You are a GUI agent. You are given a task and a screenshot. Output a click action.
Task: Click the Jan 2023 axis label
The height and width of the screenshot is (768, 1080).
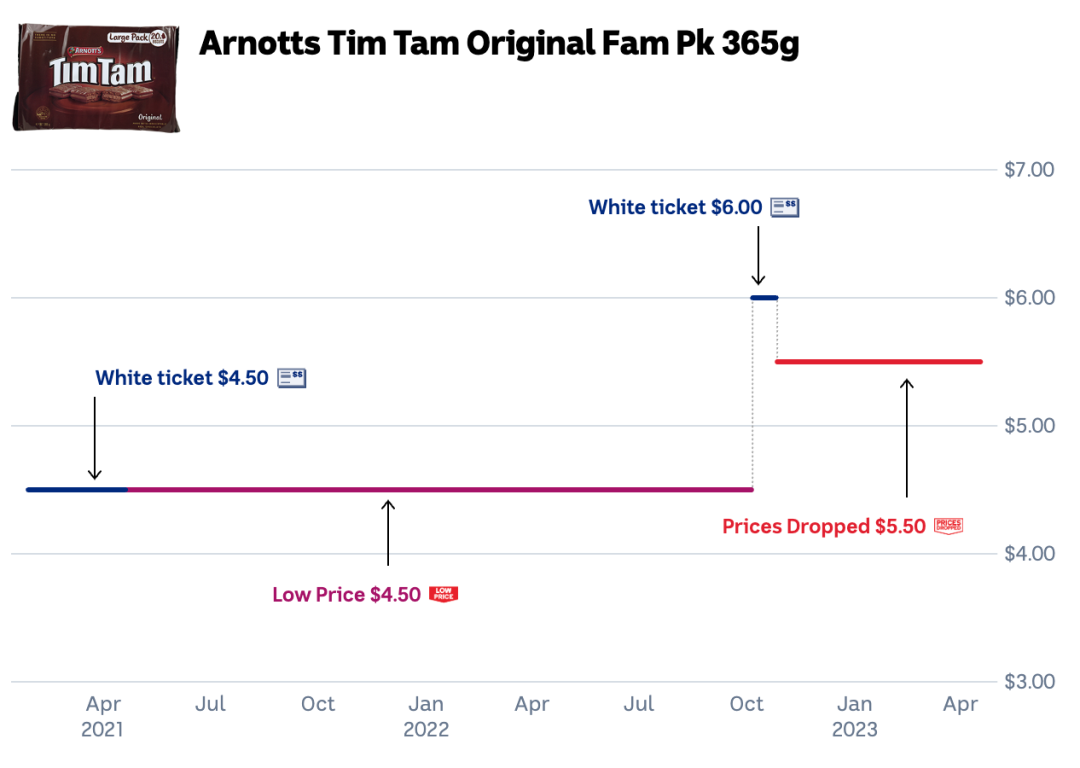pyautogui.click(x=854, y=716)
